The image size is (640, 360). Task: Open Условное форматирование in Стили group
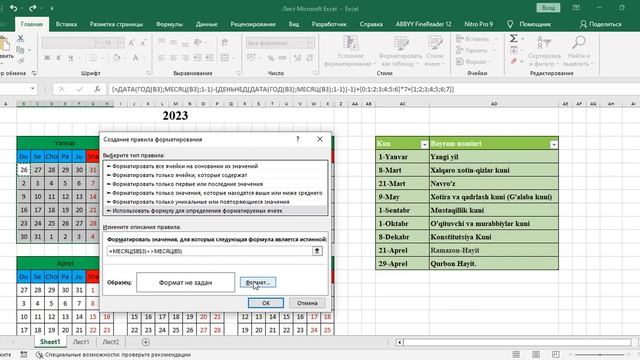[x=350, y=51]
